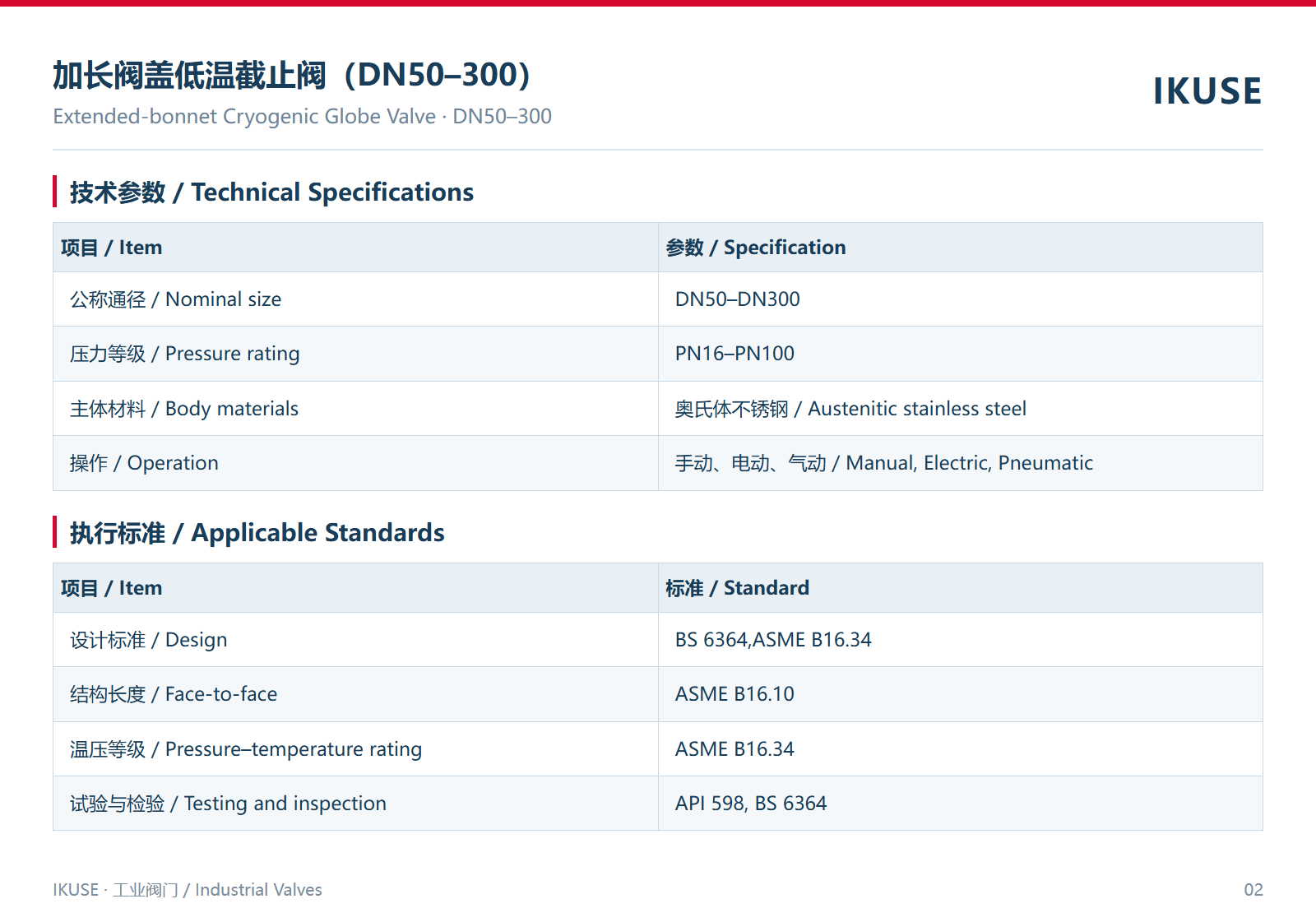Select the title 加长阀盖低温截止阀 (DN50–300)
The image size is (1316, 922).
291,75
